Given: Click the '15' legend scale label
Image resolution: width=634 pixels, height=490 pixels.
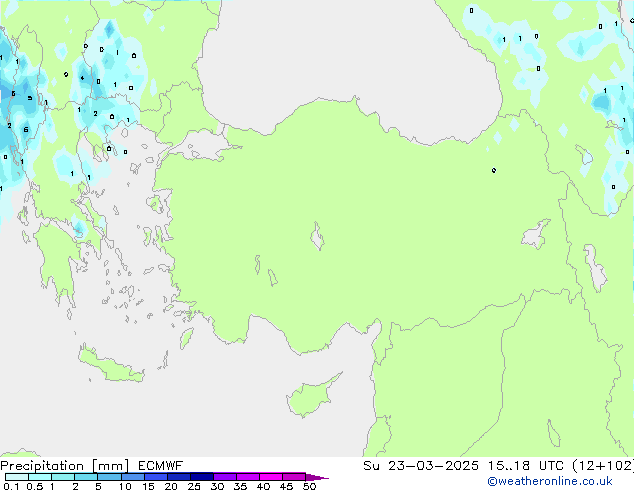Looking at the screenshot, I should [148, 486].
